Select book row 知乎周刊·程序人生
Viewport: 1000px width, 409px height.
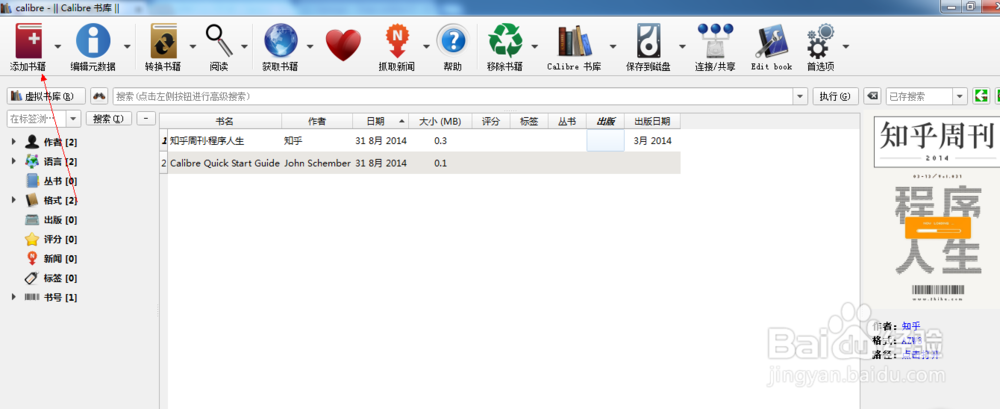[420, 141]
